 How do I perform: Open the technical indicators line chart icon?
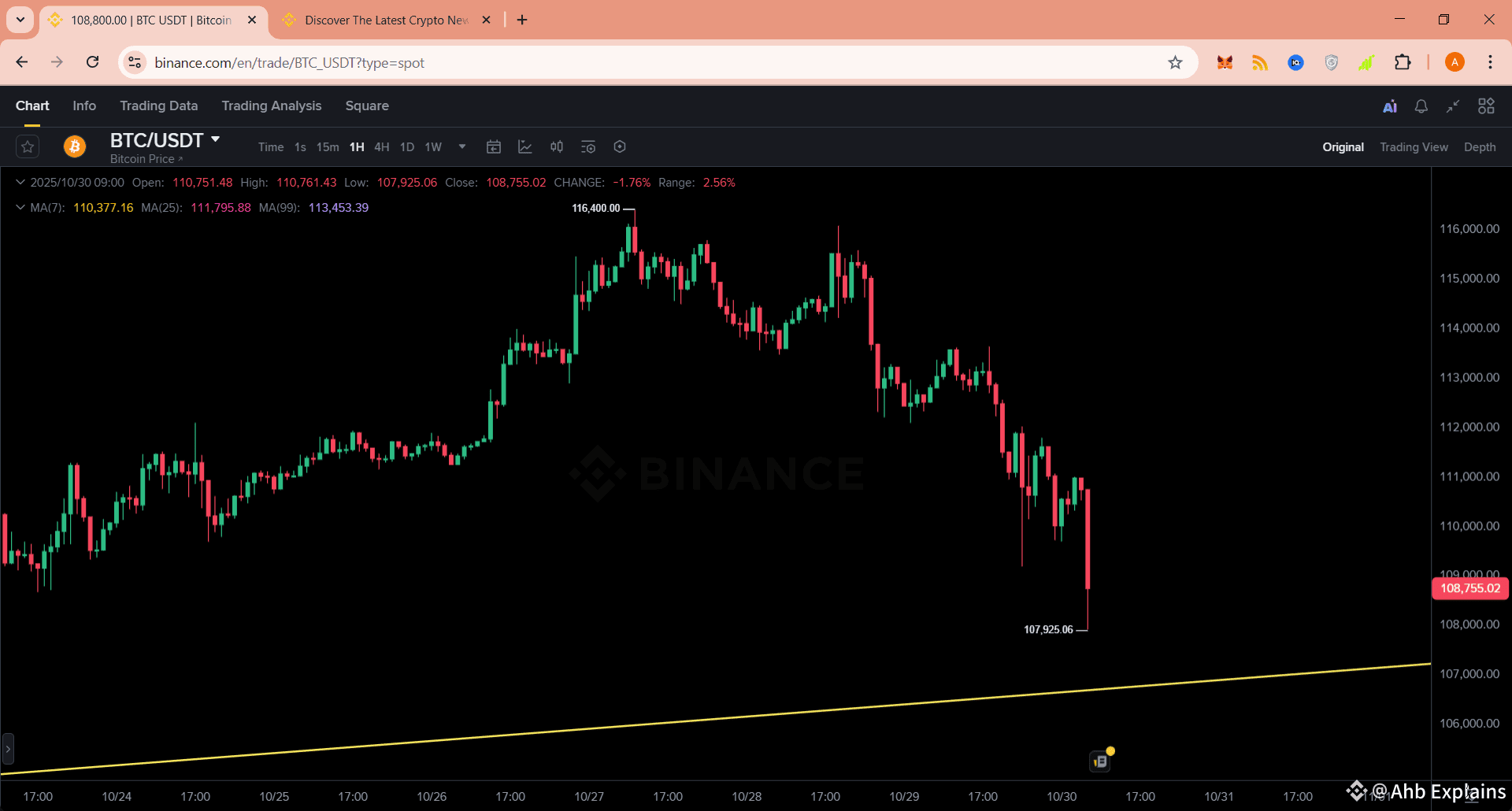click(x=525, y=147)
